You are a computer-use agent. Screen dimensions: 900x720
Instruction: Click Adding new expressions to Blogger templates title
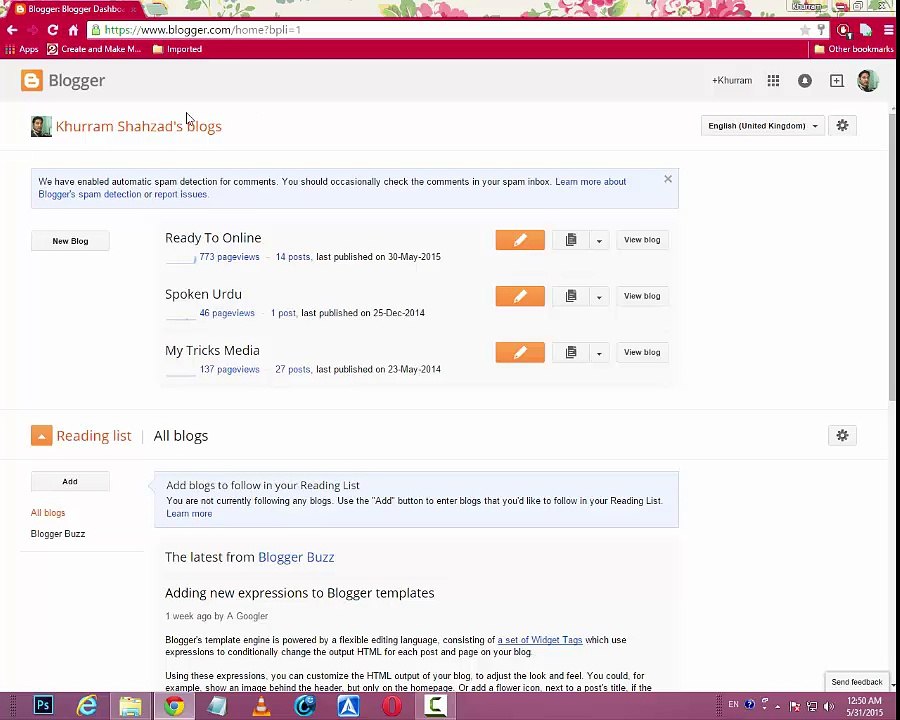300,593
